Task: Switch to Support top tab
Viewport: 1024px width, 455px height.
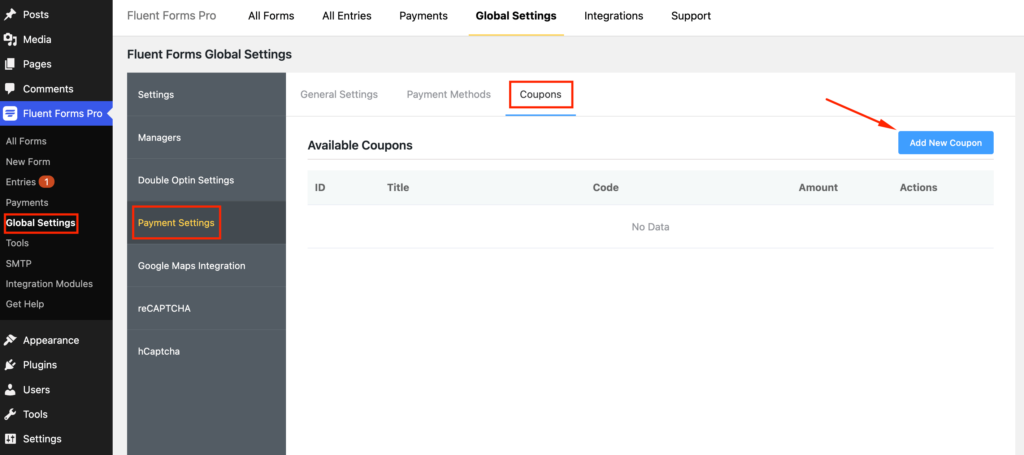Action: click(x=691, y=16)
